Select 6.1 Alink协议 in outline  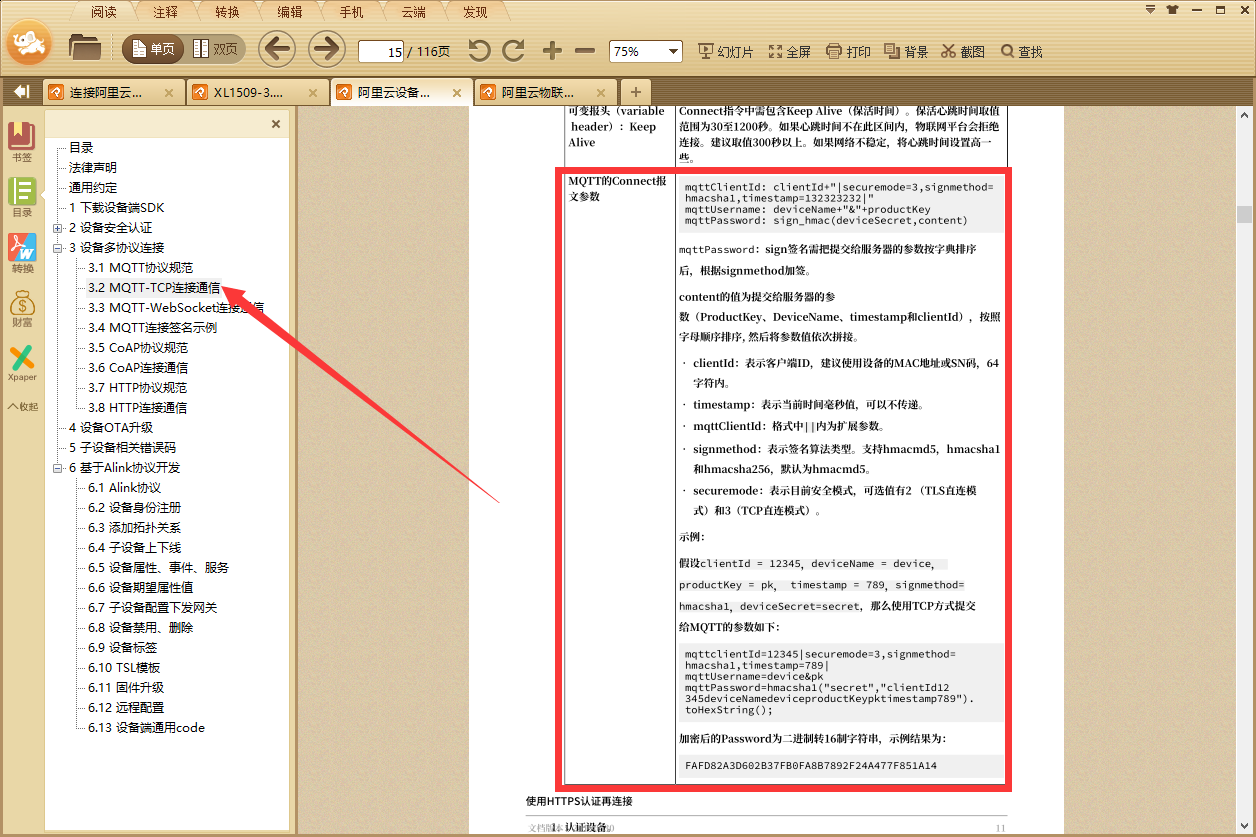tap(124, 488)
